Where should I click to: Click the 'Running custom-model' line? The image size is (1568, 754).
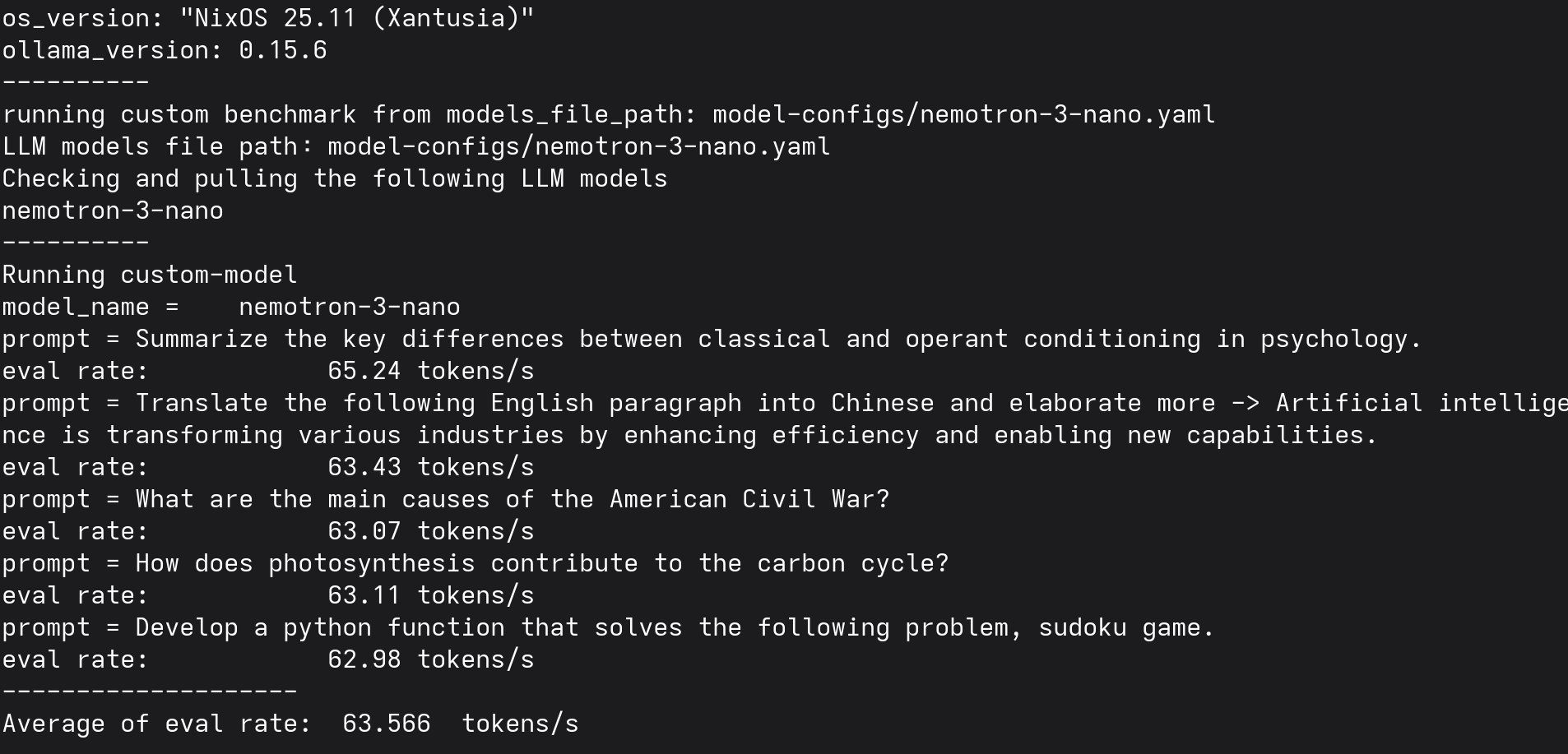(x=150, y=275)
